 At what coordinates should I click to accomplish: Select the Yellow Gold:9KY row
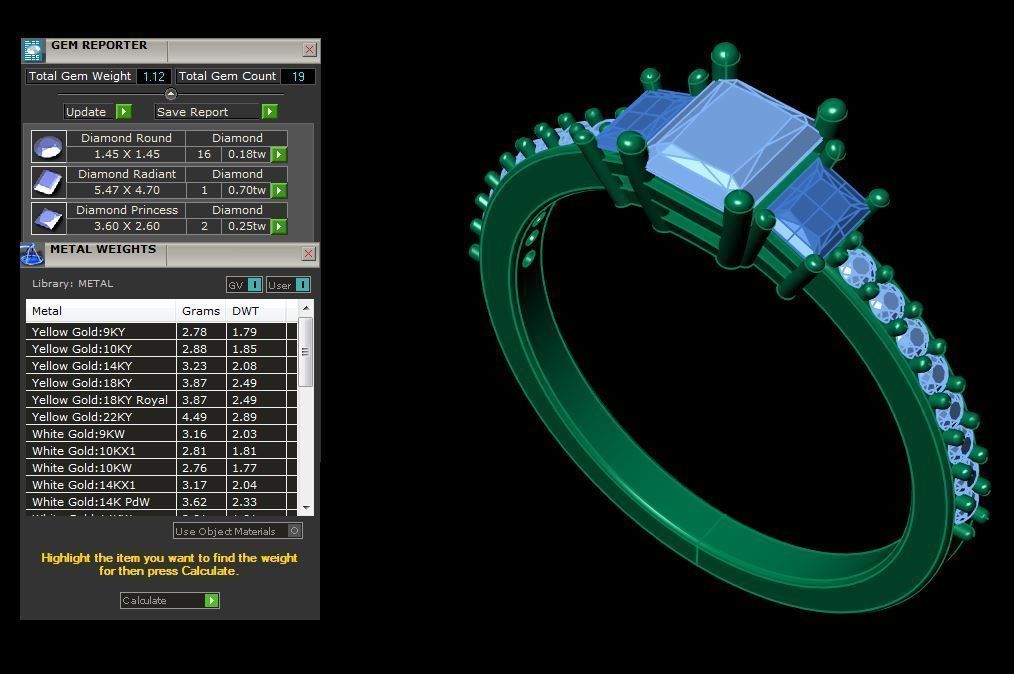click(x=162, y=332)
